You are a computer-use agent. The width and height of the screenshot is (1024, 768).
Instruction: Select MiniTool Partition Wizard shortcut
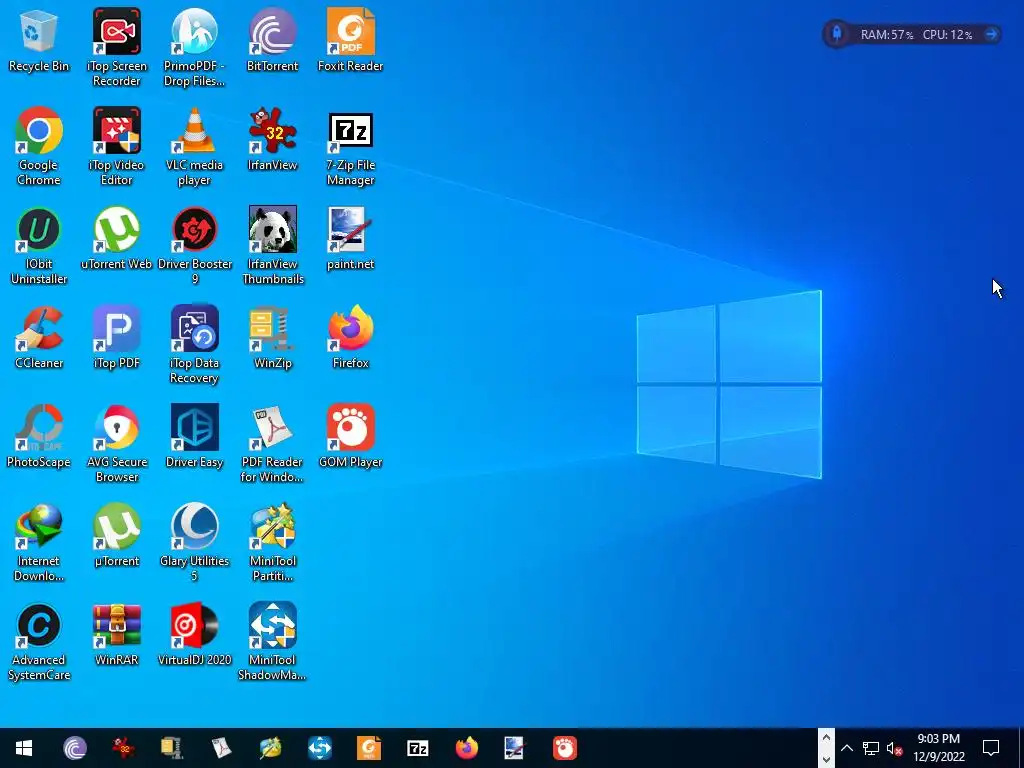(x=272, y=543)
